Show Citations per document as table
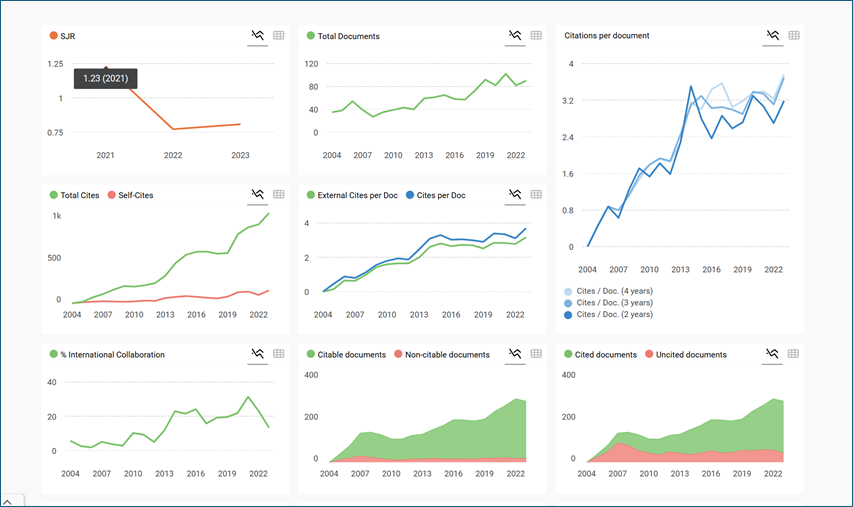Viewport: 853px width, 507px height. (794, 36)
